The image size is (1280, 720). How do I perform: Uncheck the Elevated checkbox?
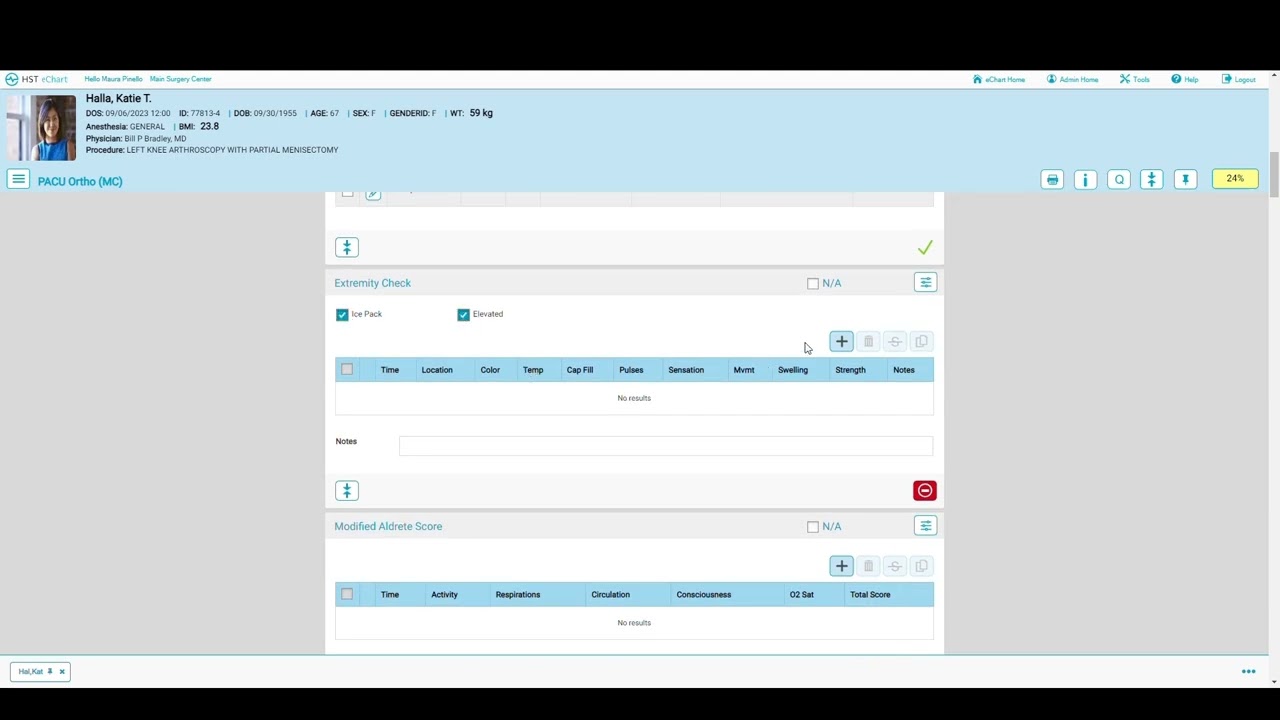pos(463,315)
